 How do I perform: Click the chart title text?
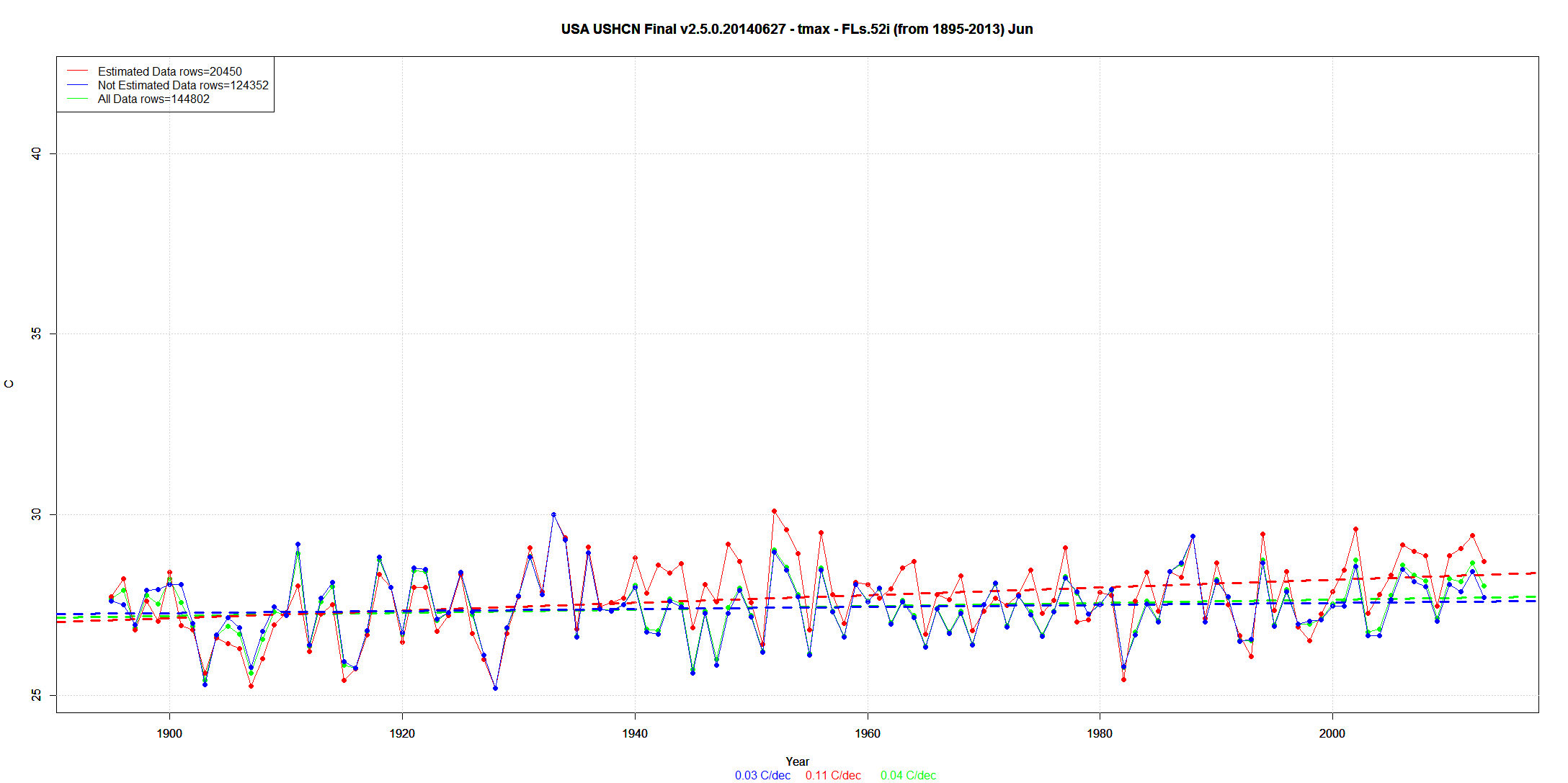point(797,30)
